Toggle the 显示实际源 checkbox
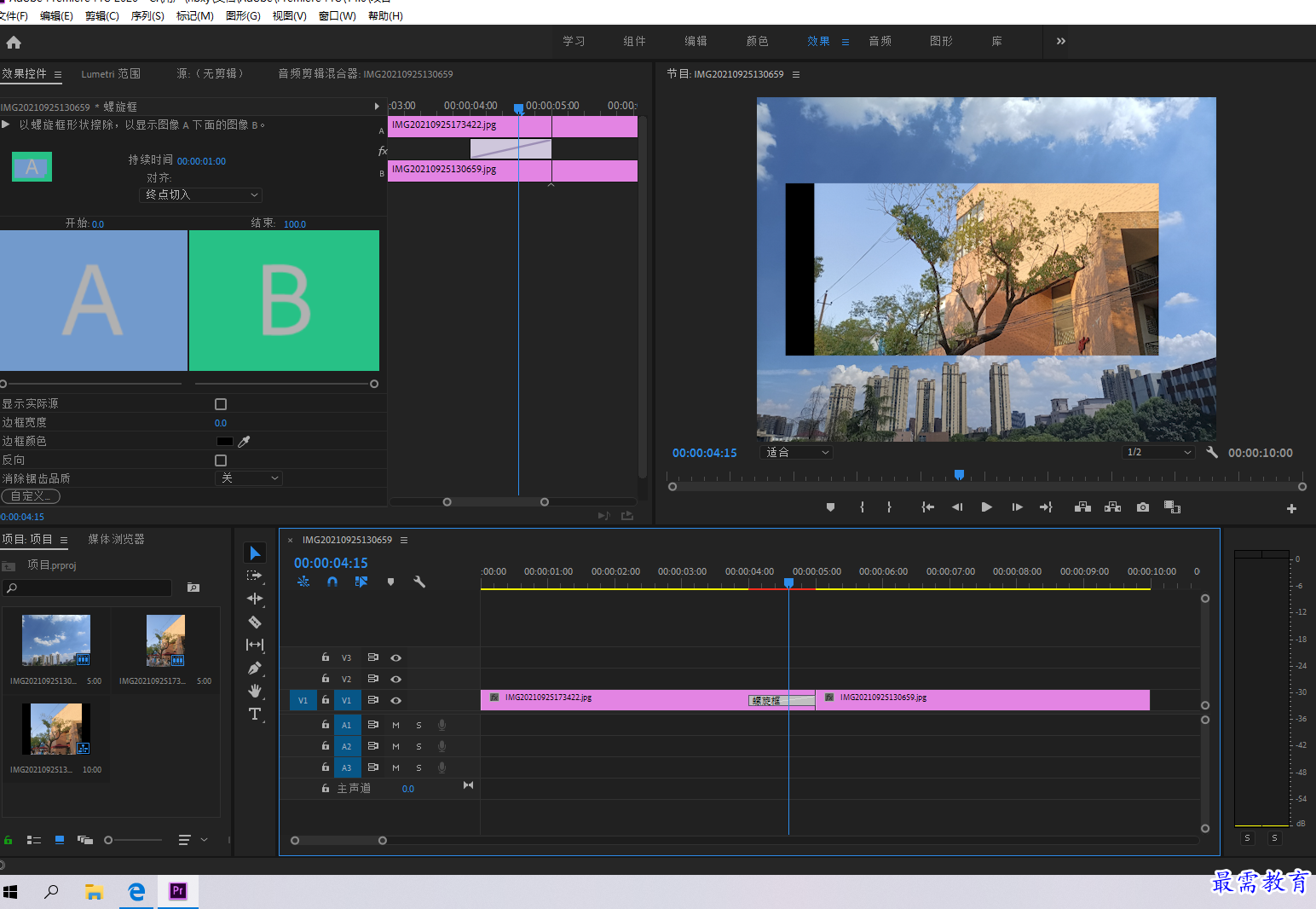1316x909 pixels. click(221, 404)
